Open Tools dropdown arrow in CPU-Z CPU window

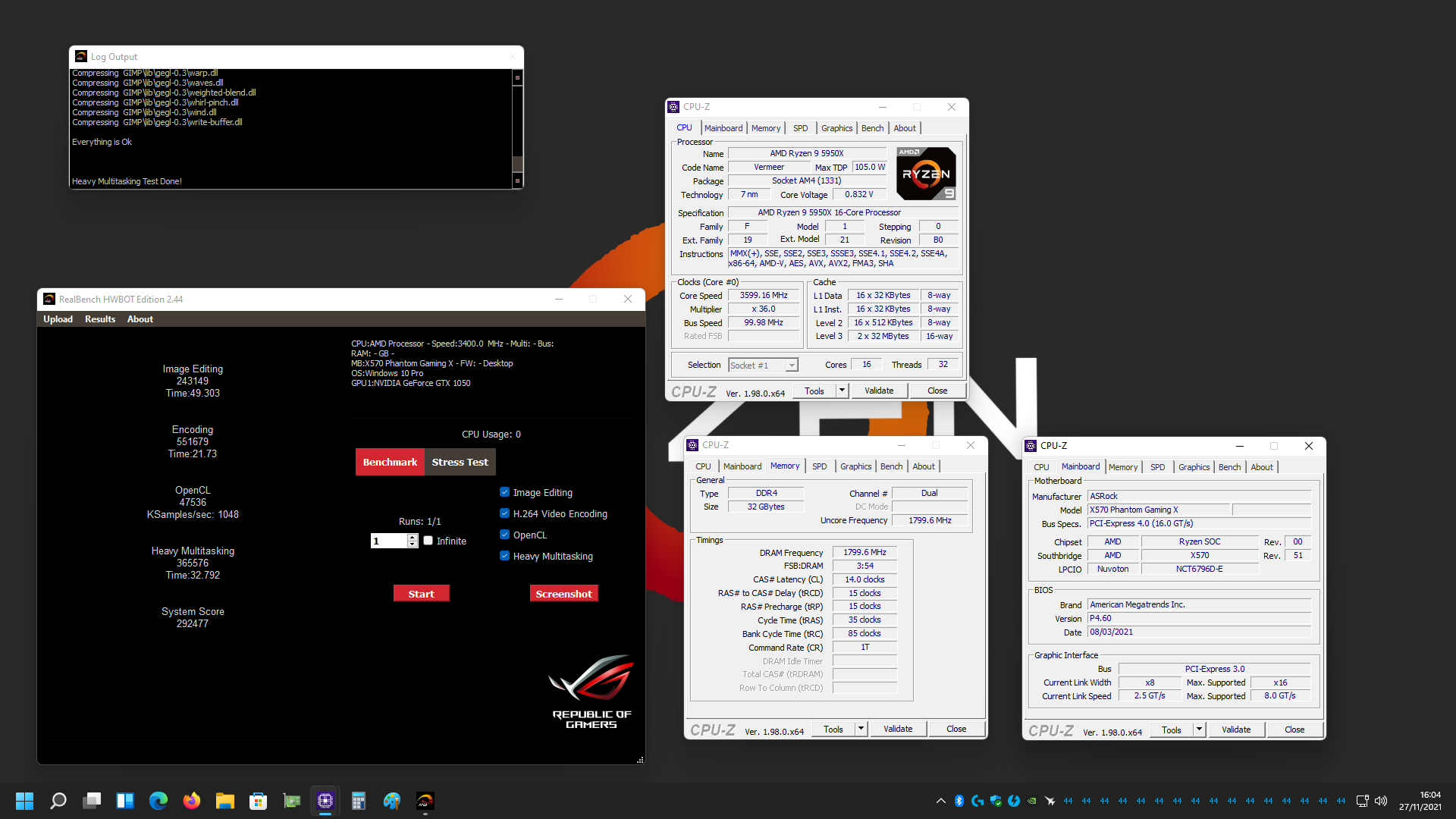[842, 391]
